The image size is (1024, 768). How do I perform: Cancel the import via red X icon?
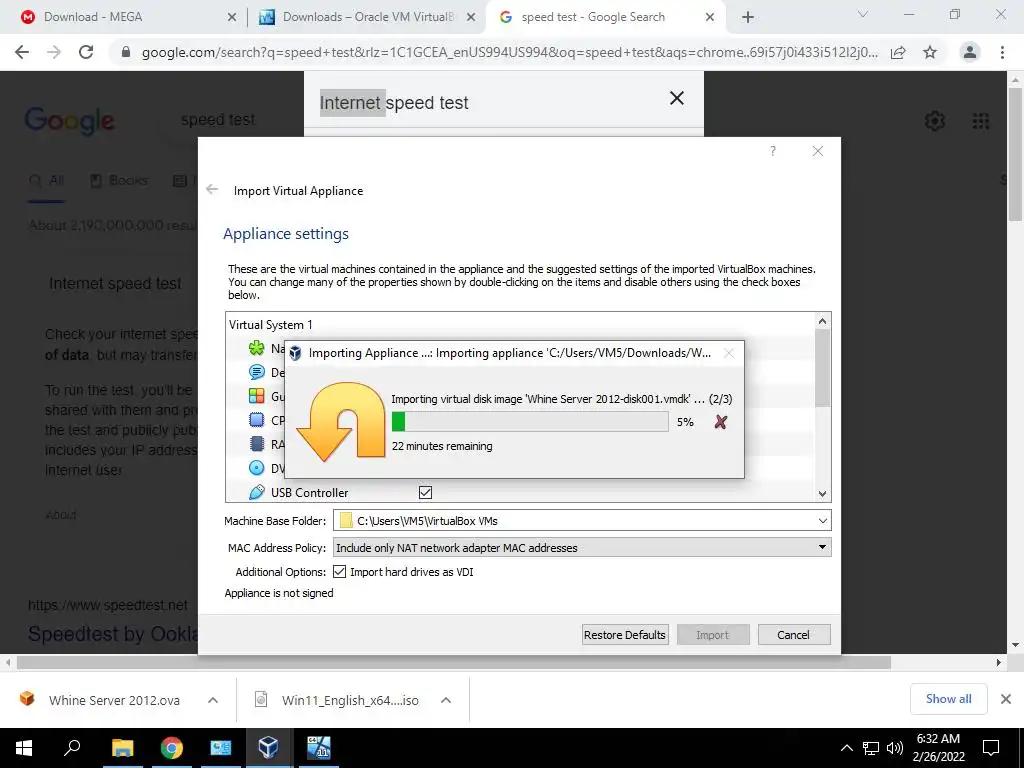coord(720,422)
